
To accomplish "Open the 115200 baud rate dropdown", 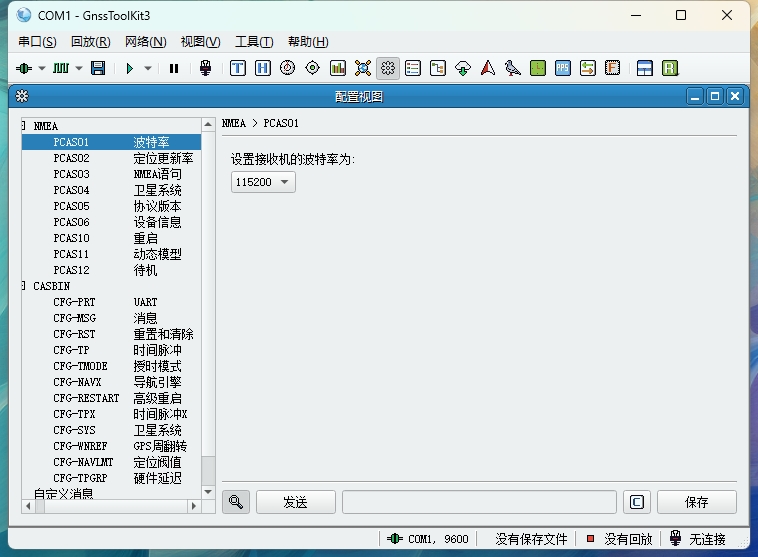I will click(x=263, y=182).
